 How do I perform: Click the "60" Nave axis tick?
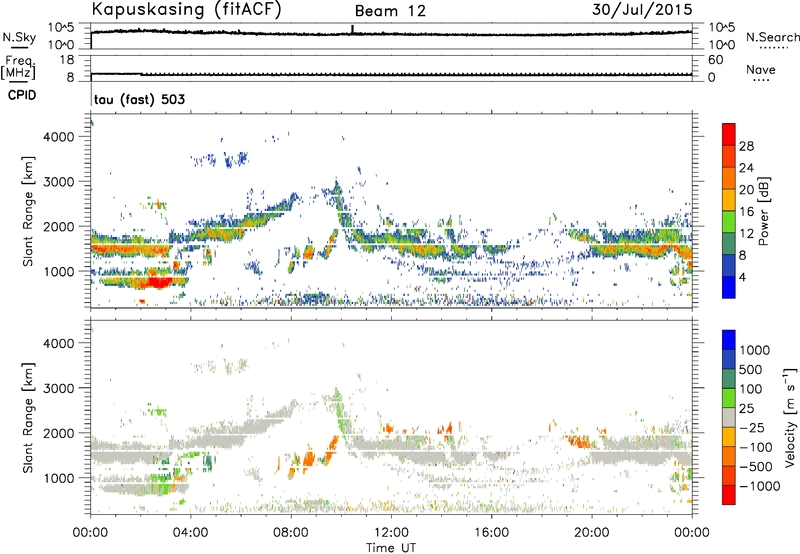click(715, 60)
